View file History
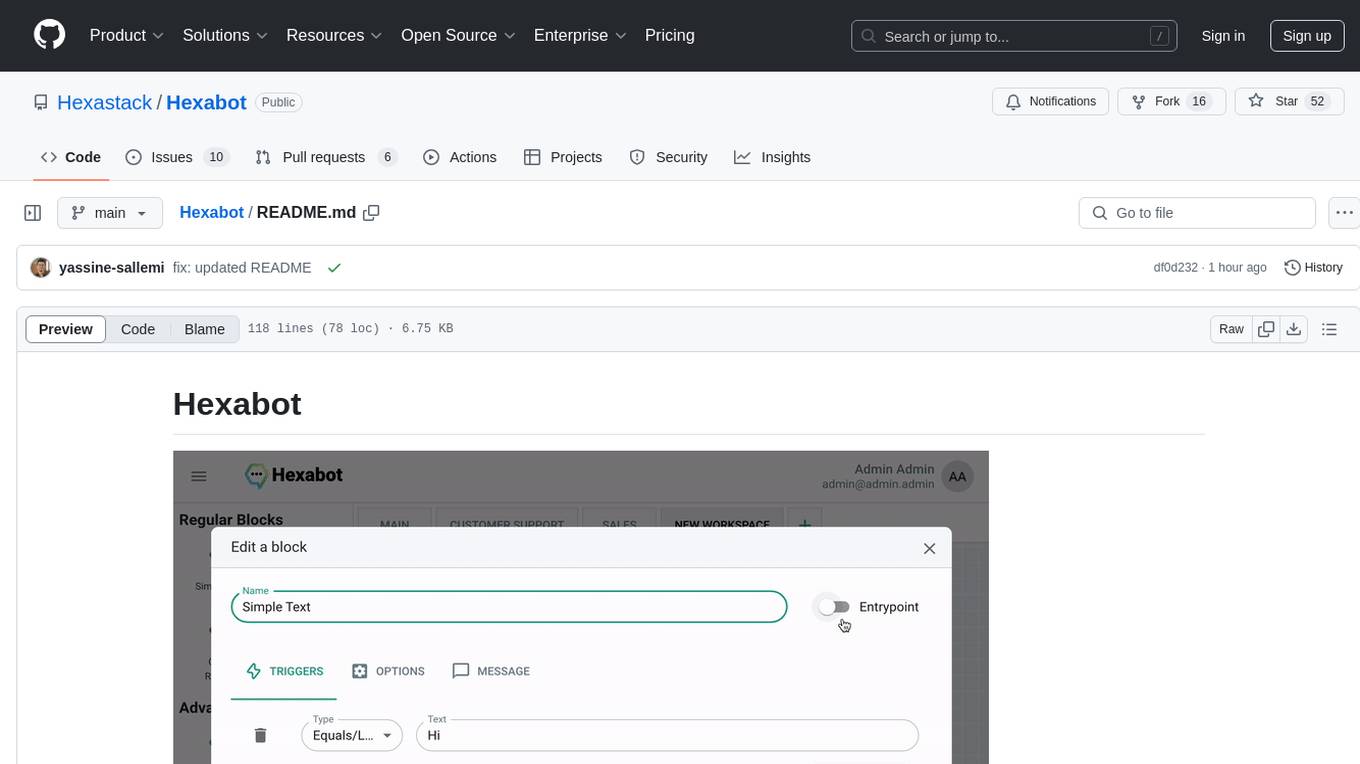This screenshot has width=1360, height=764. (1313, 268)
